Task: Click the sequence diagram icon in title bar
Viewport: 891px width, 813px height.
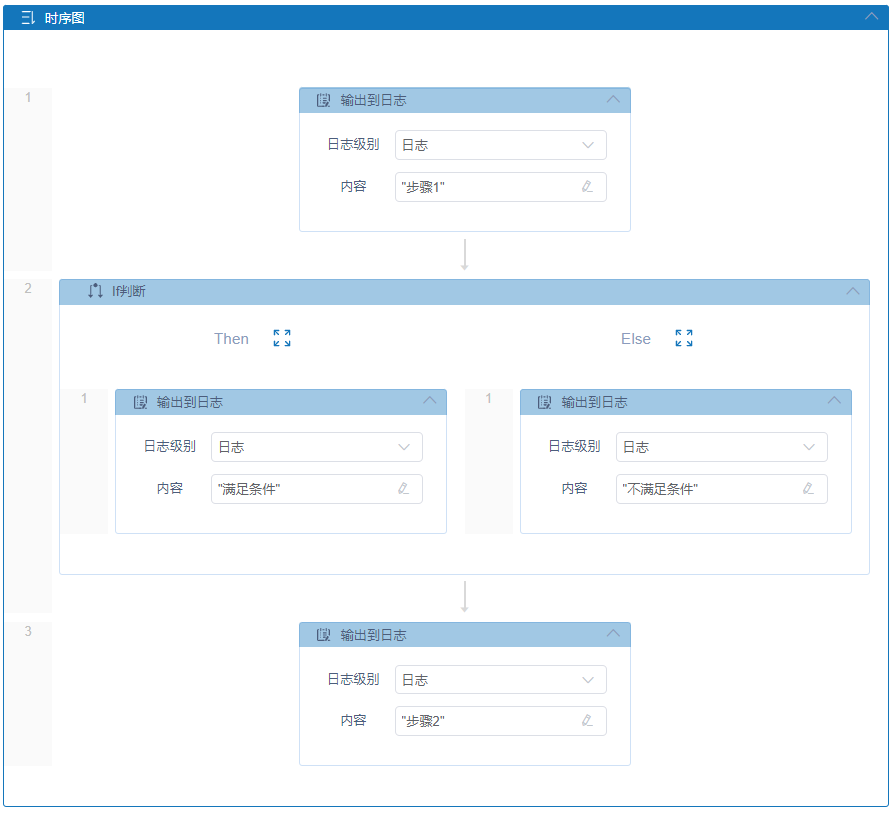Action: (x=28, y=18)
